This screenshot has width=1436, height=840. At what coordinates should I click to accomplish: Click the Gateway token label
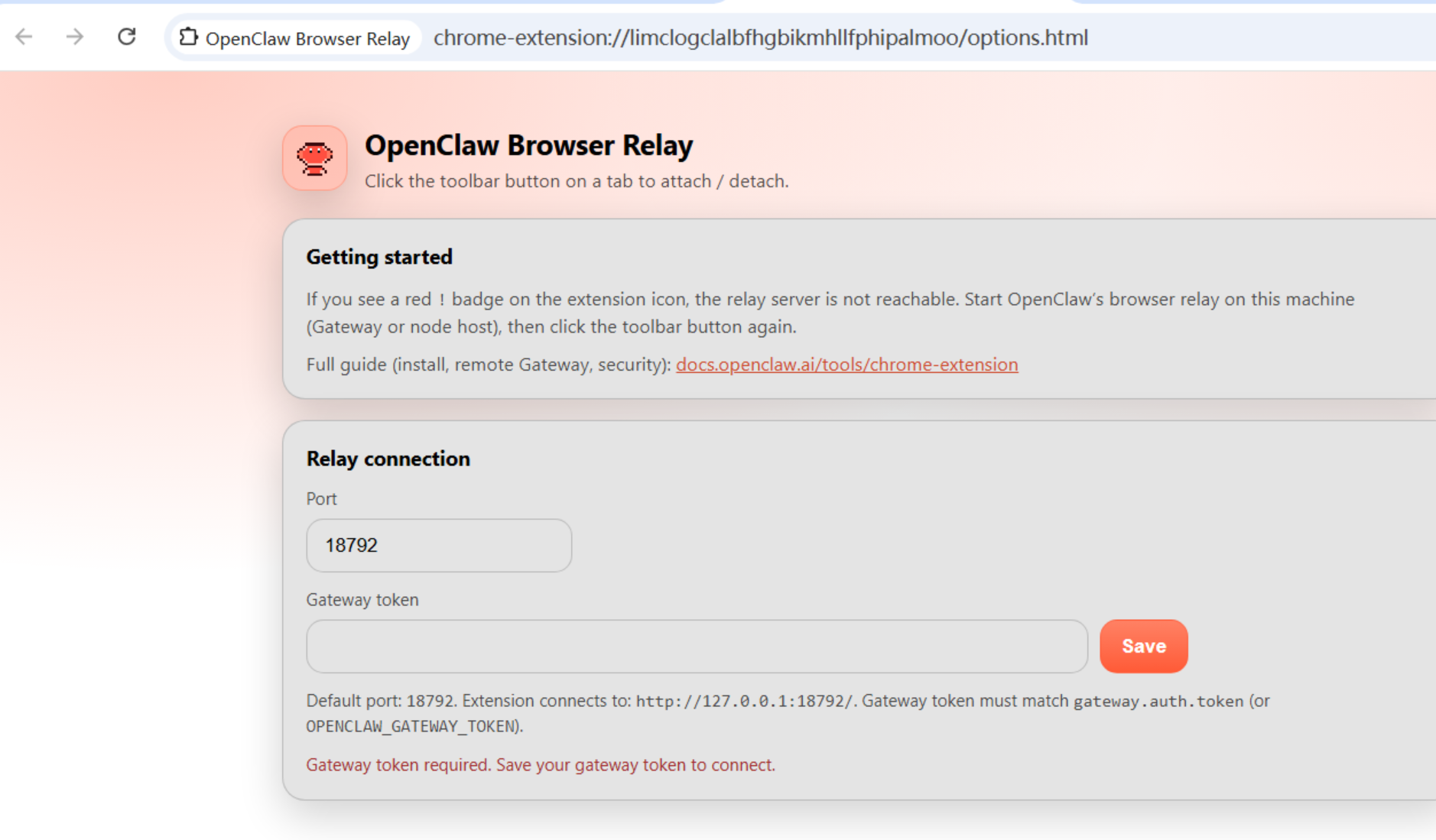click(x=362, y=600)
